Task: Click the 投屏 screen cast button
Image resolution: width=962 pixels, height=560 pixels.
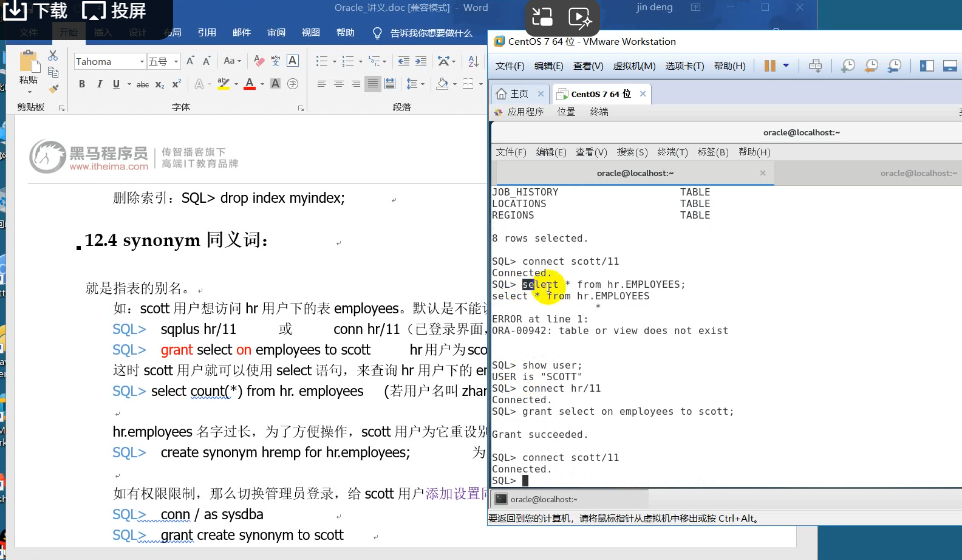Action: (x=114, y=11)
